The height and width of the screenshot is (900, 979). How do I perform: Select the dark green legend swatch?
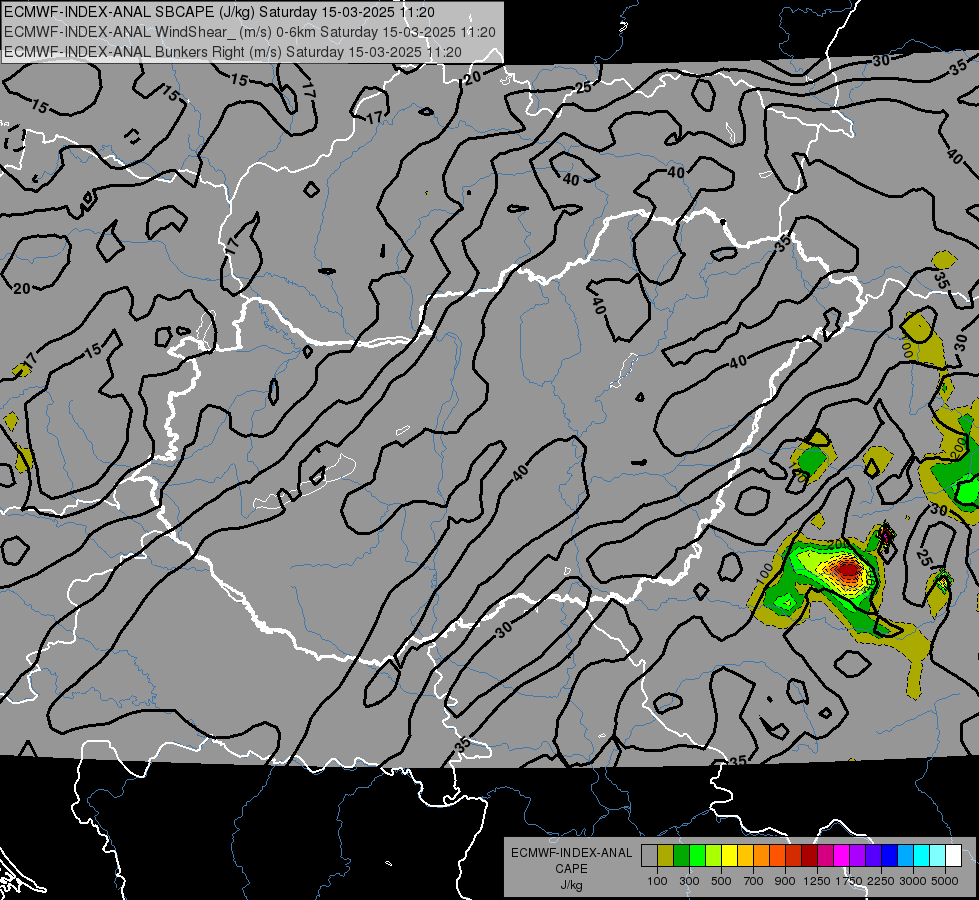click(x=681, y=855)
